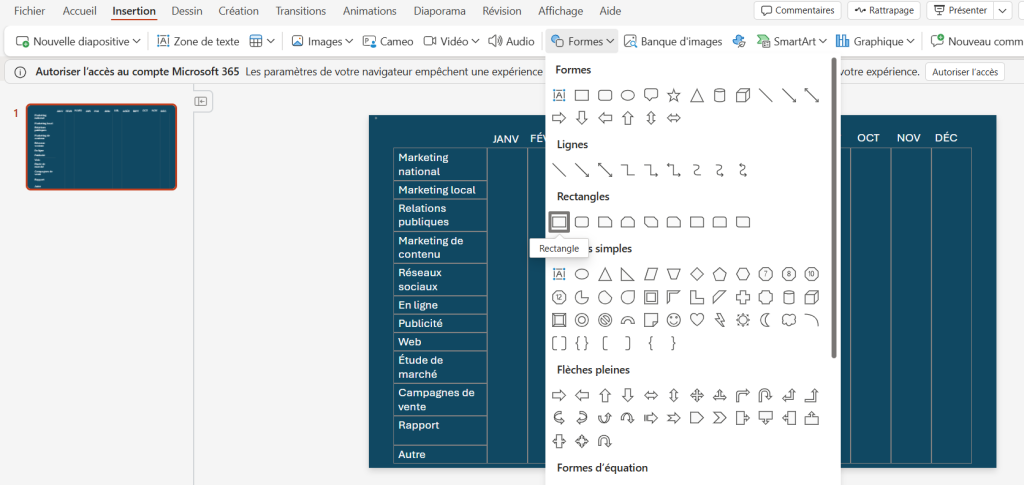The width and height of the screenshot is (1024, 485).
Task: Insert the right-curving U-turn arrow
Action: click(765, 395)
